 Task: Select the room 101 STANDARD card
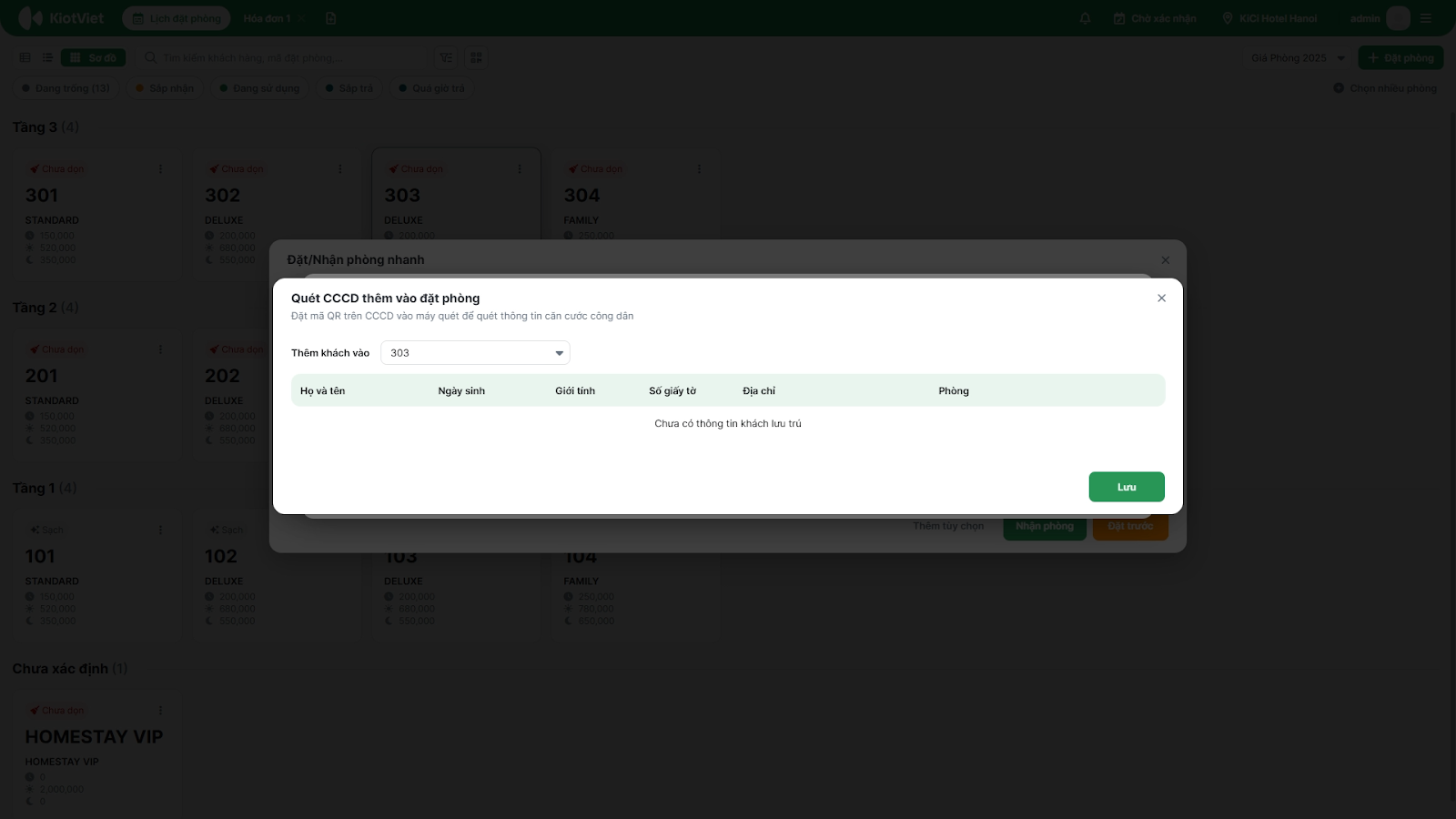click(x=96, y=574)
